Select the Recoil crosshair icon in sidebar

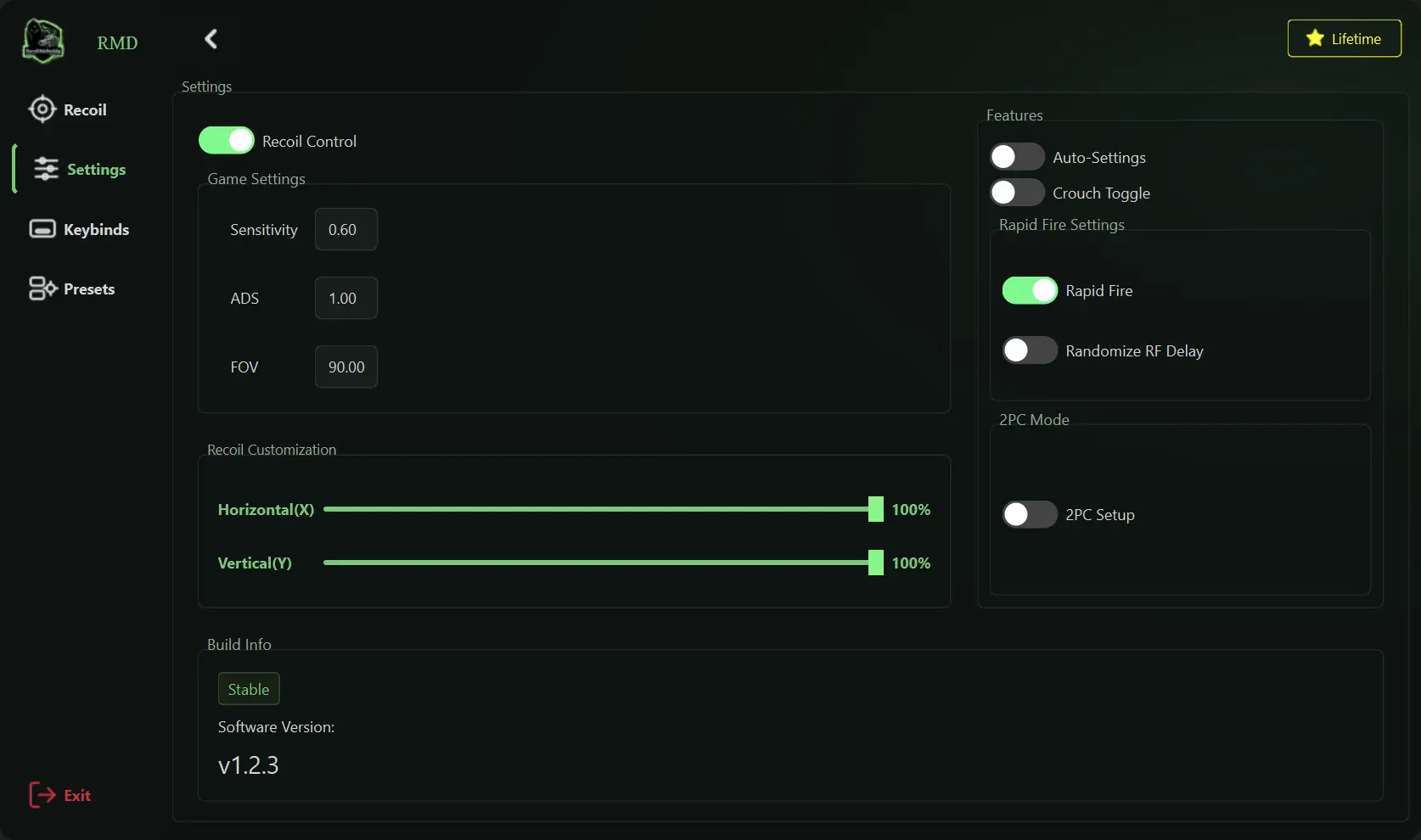pyautogui.click(x=42, y=109)
